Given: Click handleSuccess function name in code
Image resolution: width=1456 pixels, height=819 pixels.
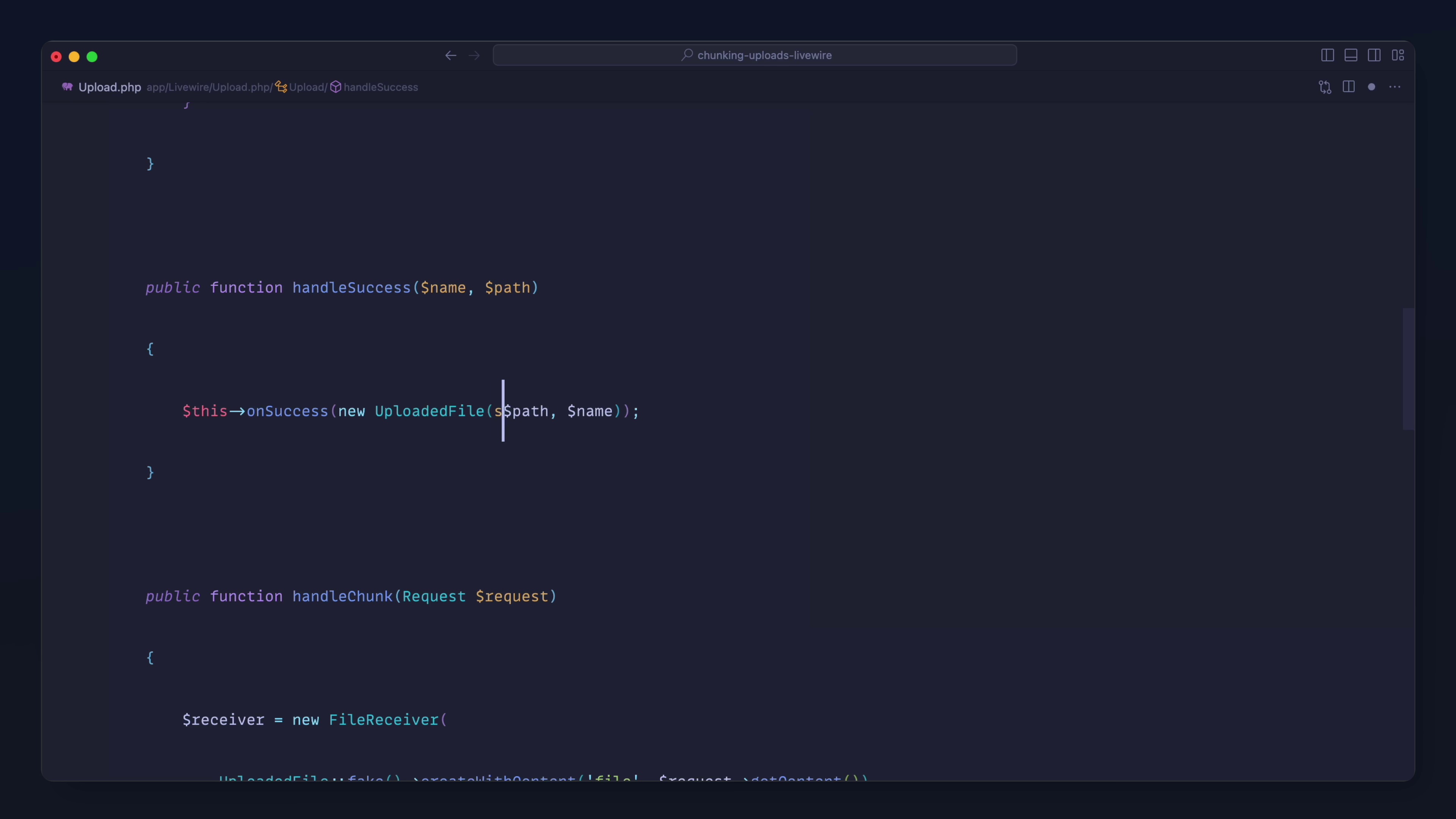Looking at the screenshot, I should (351, 288).
